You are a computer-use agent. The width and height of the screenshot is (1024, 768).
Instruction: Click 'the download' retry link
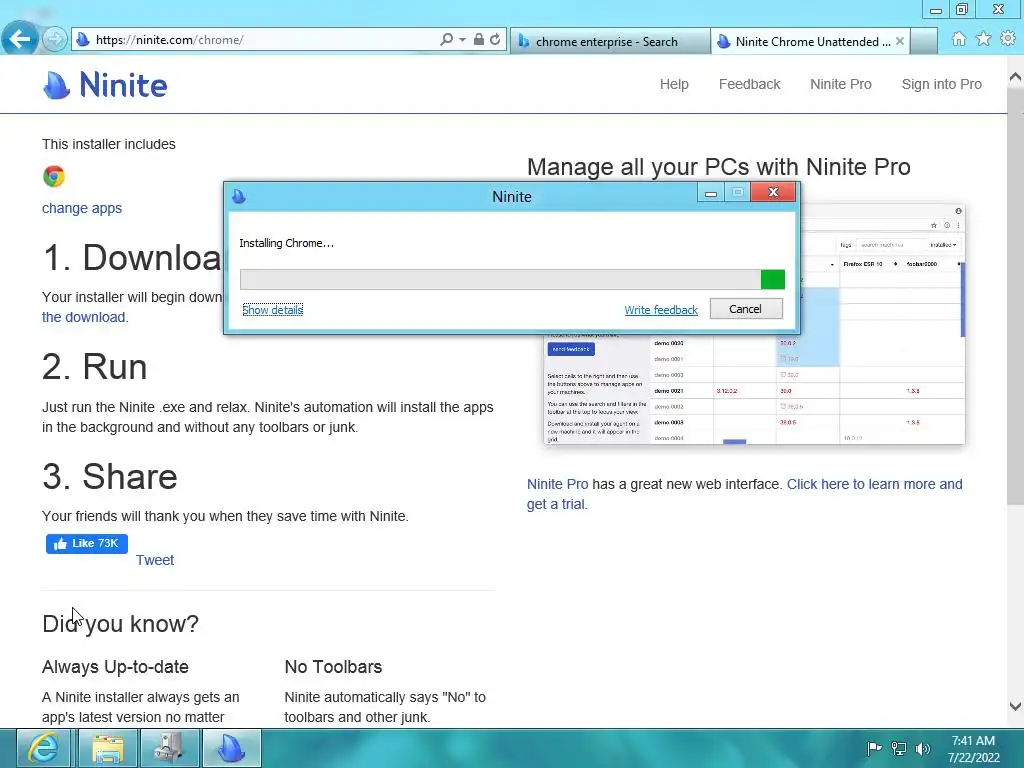84,317
